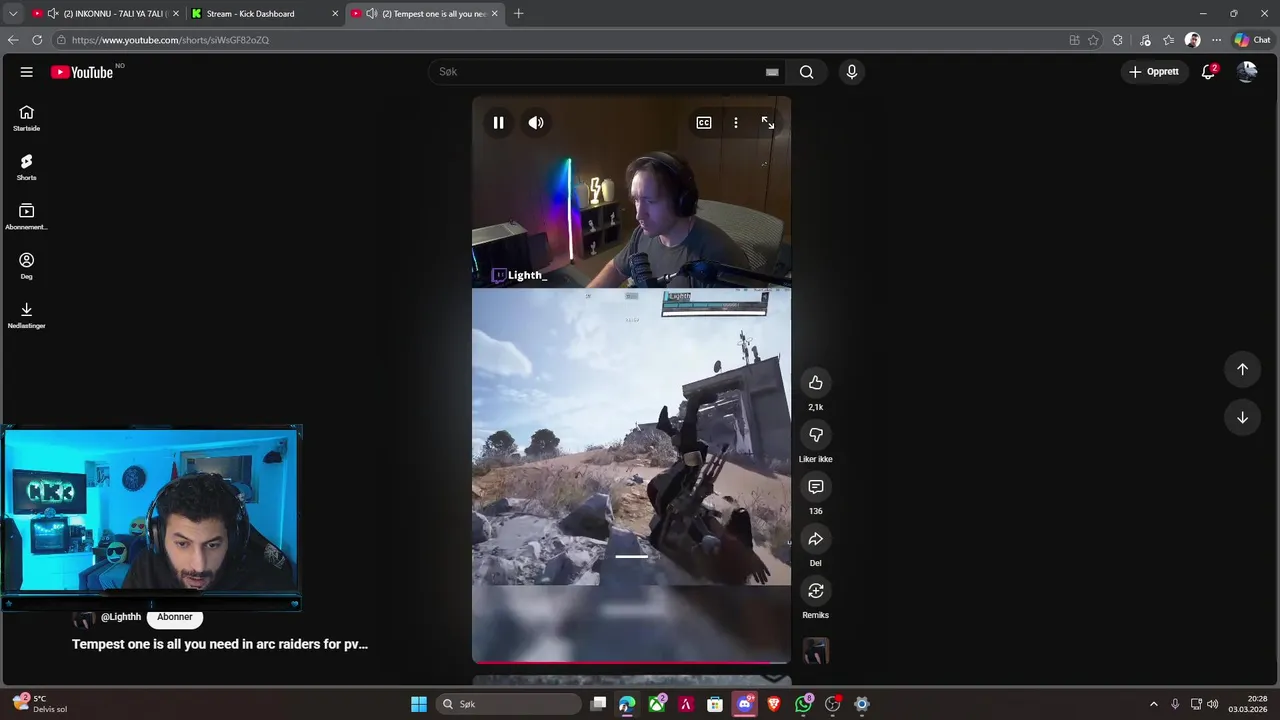Open Startside in the sidebar
This screenshot has width=1280, height=720.
27,118
